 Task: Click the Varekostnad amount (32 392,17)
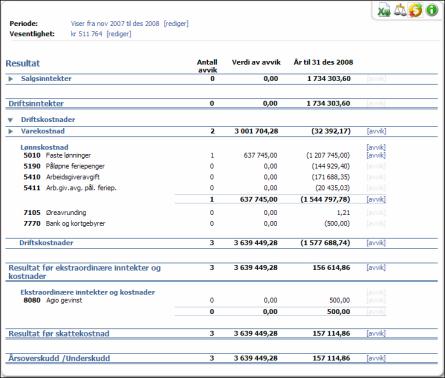tap(331, 131)
